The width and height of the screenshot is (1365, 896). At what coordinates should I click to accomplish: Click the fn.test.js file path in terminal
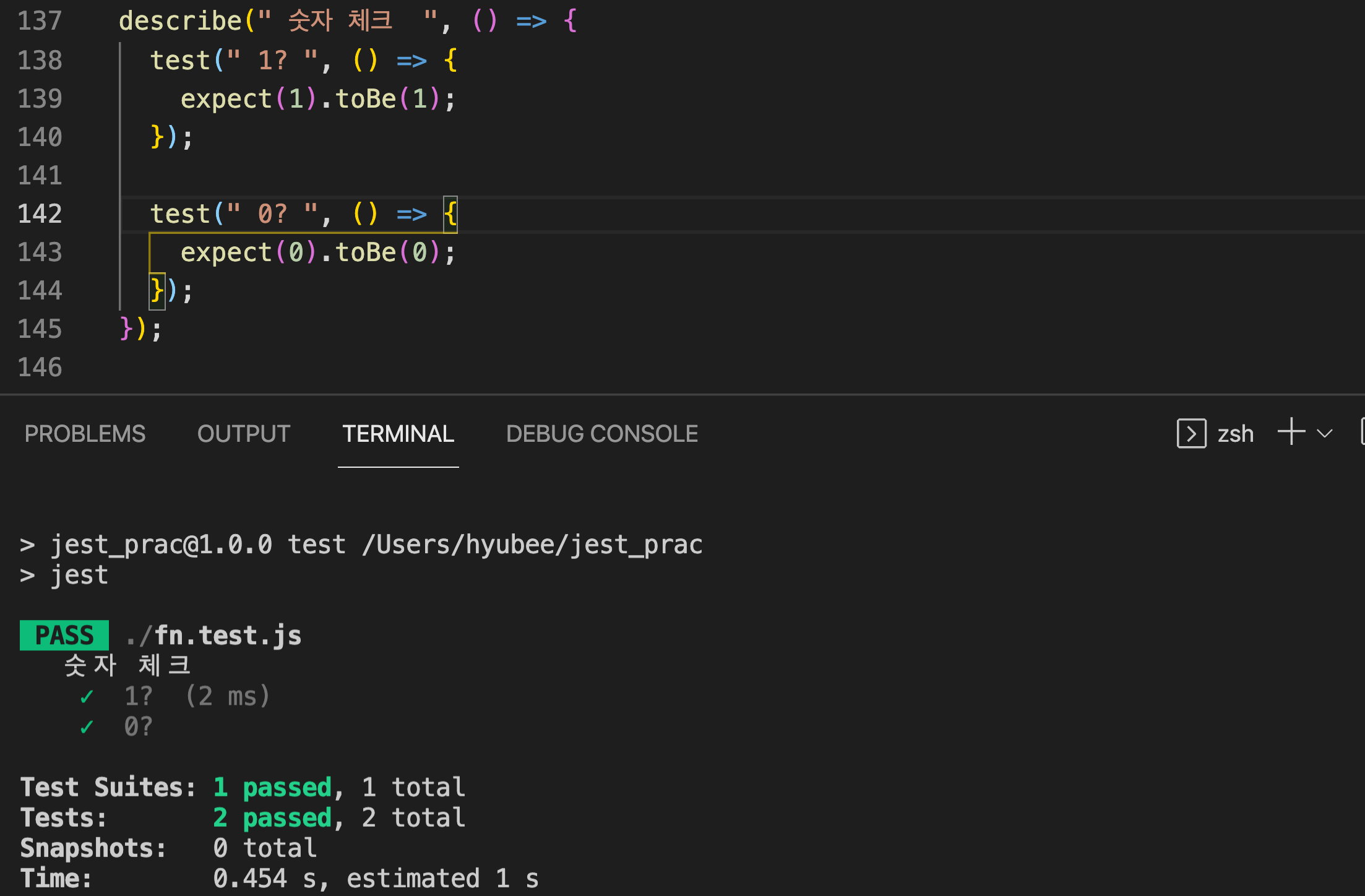[x=213, y=635]
